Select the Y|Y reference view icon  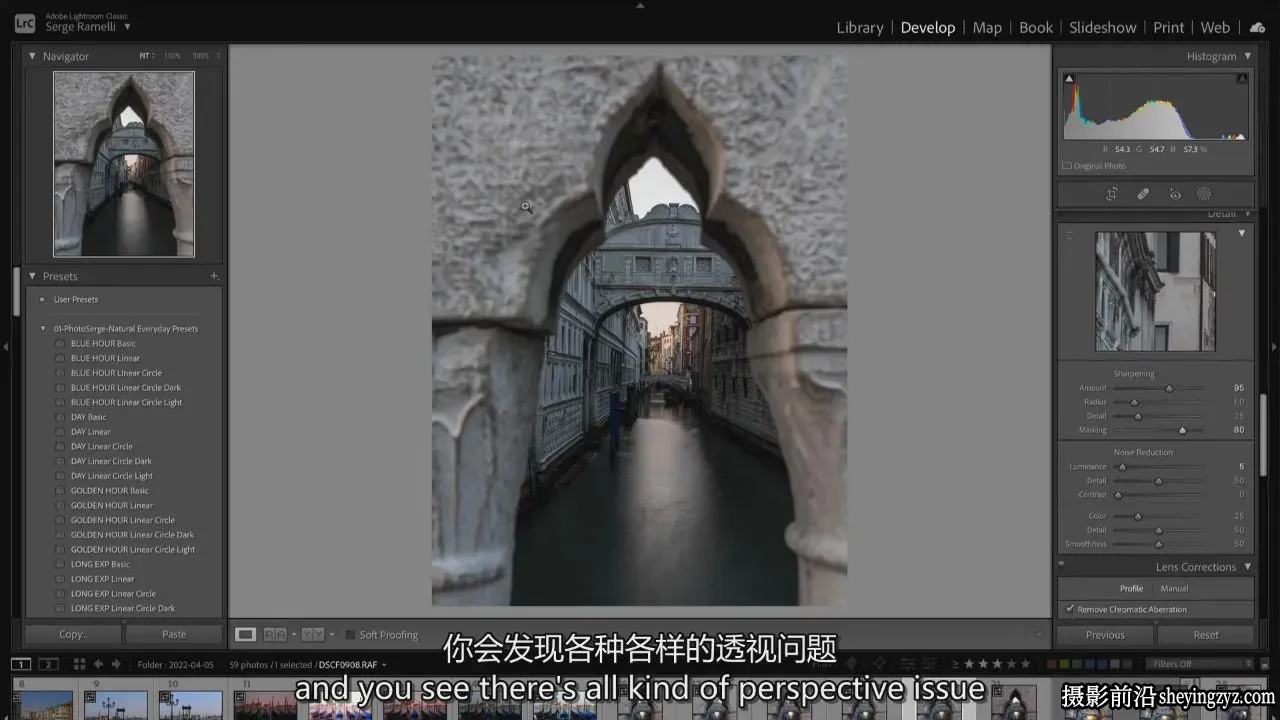coord(313,634)
